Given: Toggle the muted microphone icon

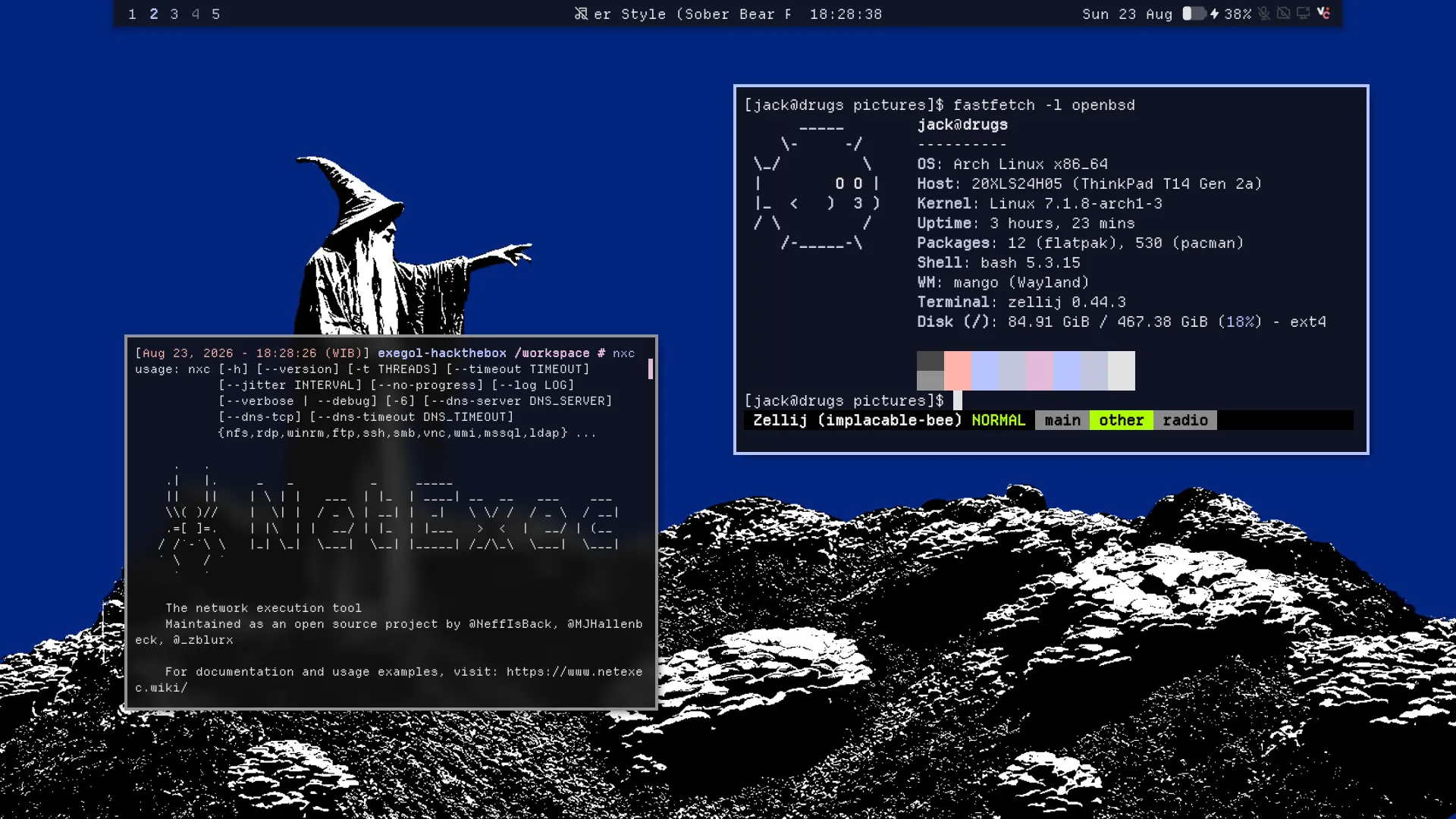Looking at the screenshot, I should click(x=1263, y=14).
